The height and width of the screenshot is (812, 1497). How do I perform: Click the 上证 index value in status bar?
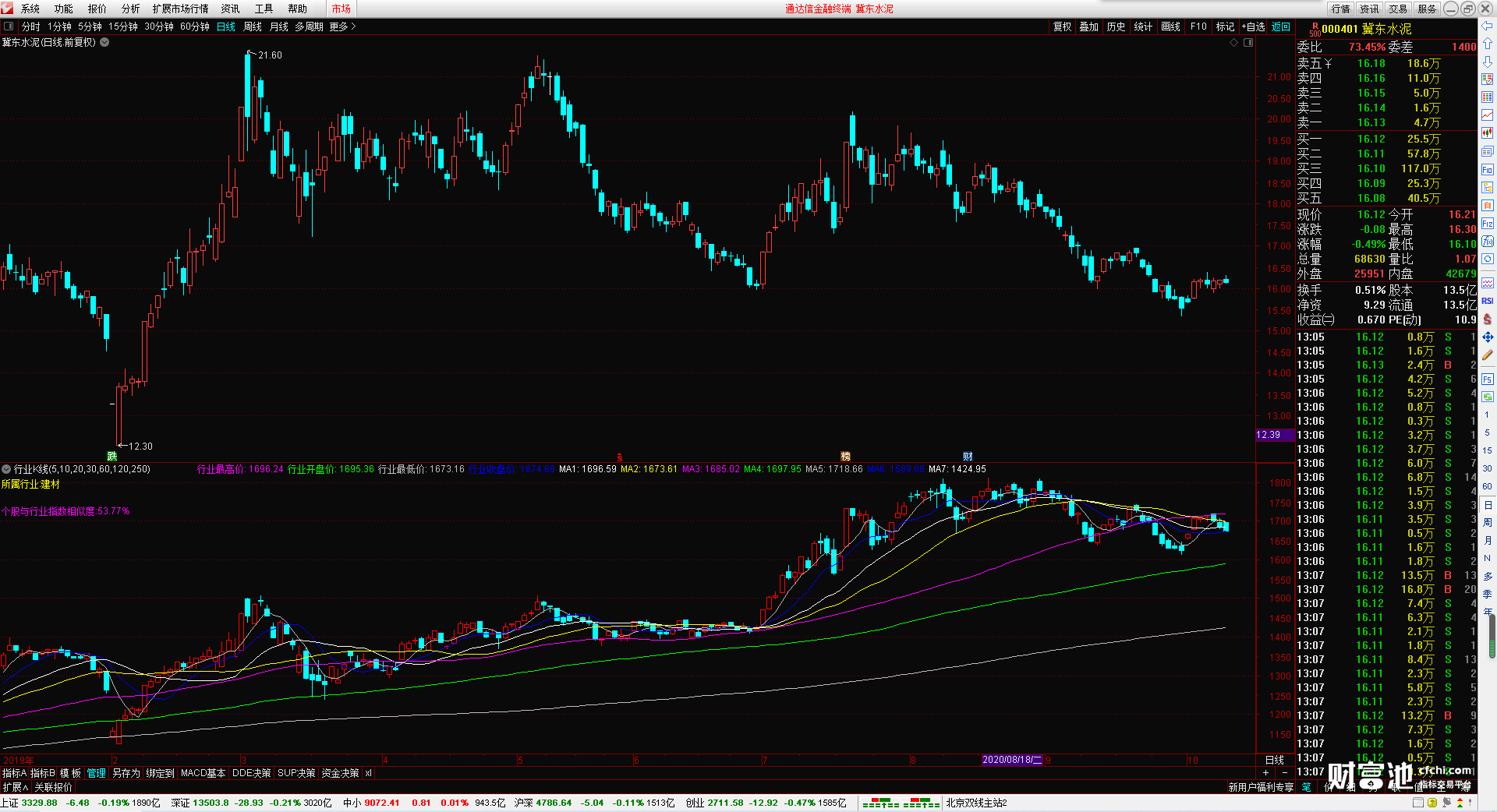[40, 803]
